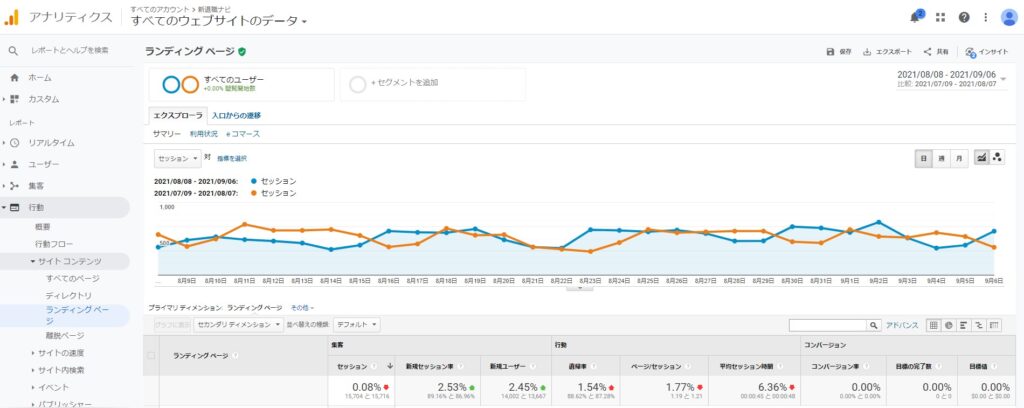Click the リアルタイム clock icon

14,143
